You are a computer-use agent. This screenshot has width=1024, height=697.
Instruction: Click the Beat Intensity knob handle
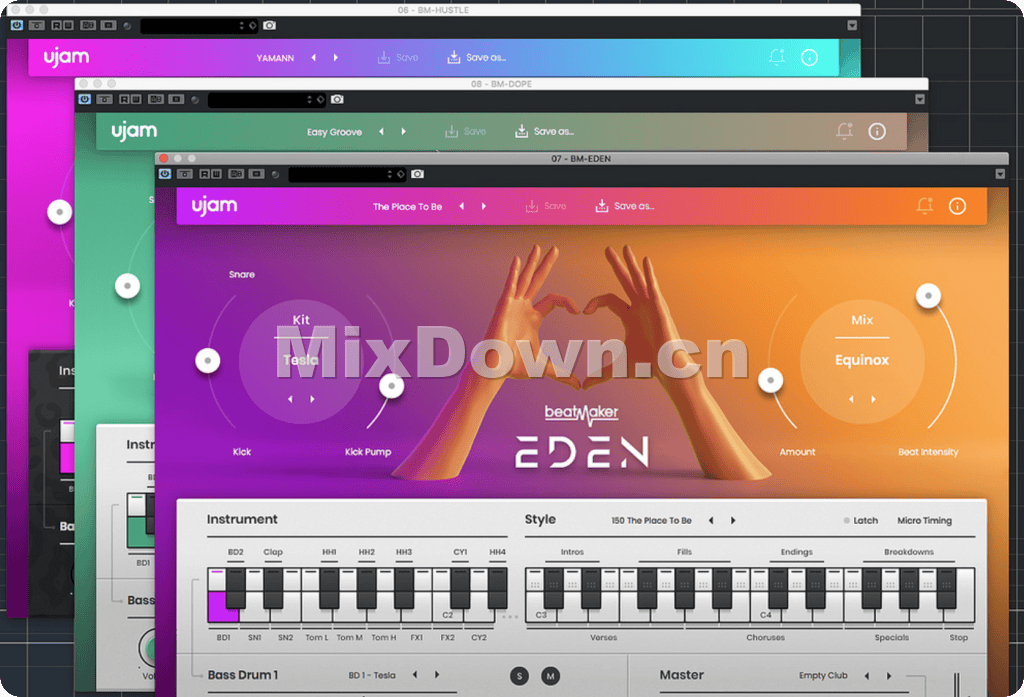928,295
